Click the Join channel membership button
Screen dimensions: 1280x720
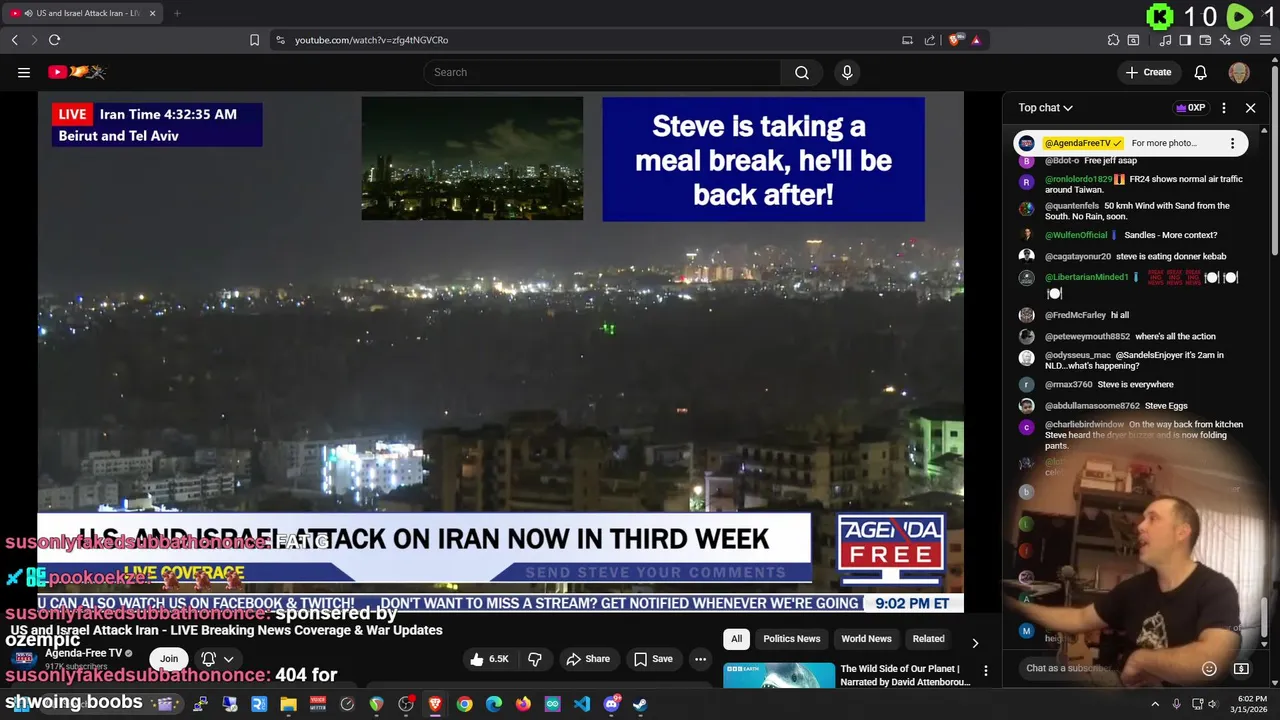tap(169, 659)
